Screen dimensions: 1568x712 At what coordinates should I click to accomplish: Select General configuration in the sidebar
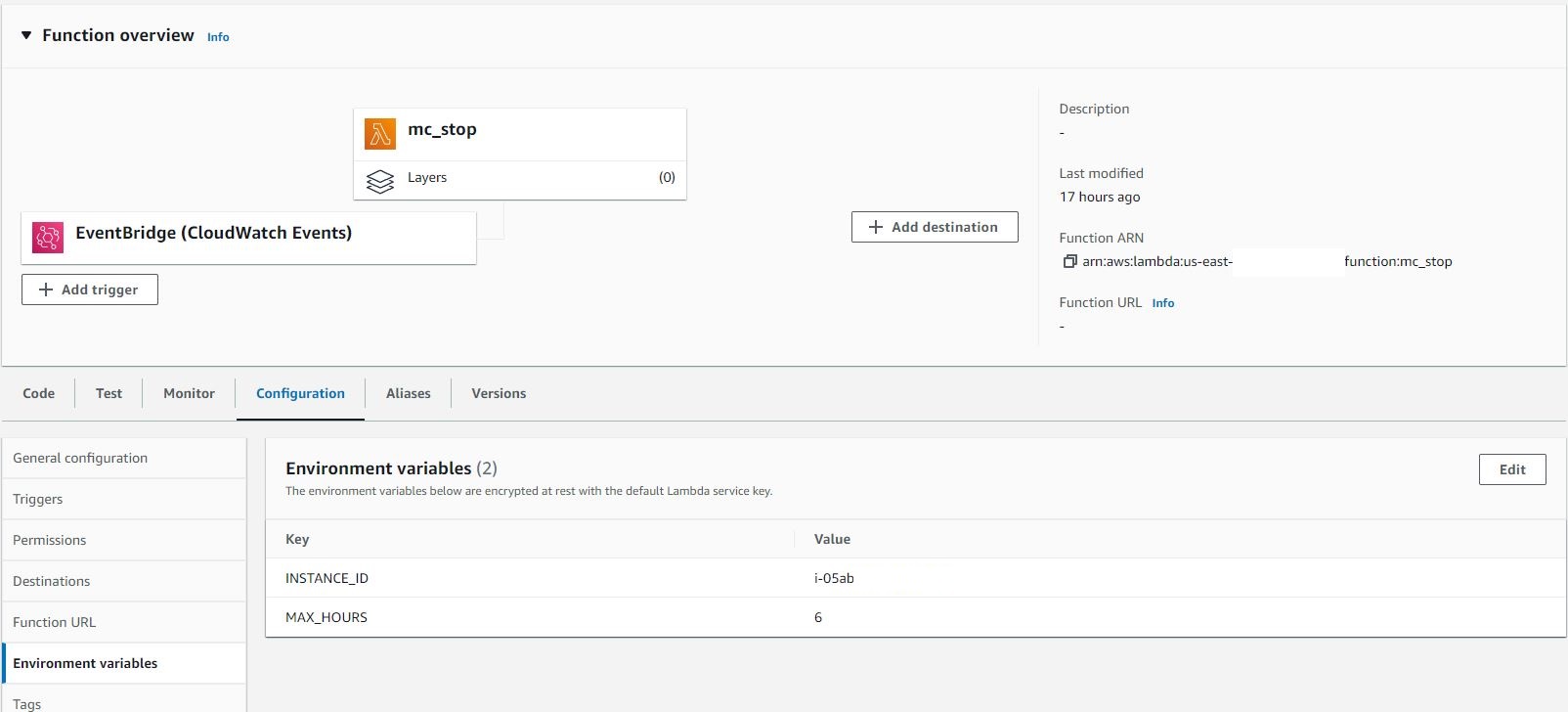(x=80, y=458)
